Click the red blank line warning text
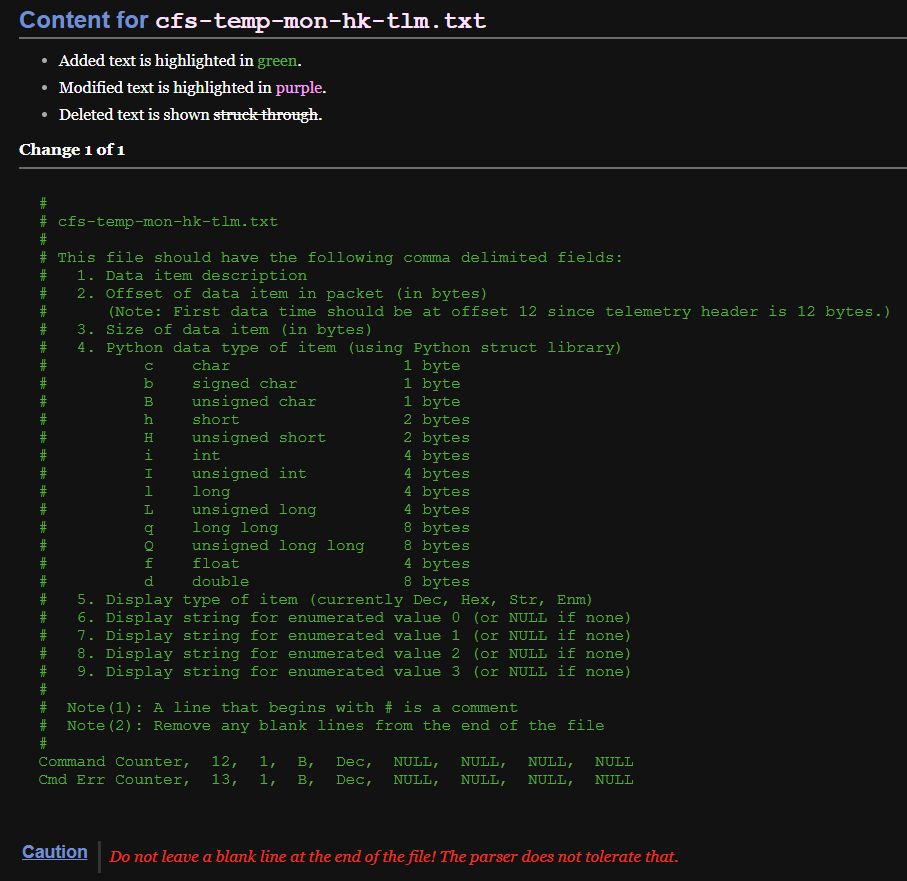 pos(394,857)
